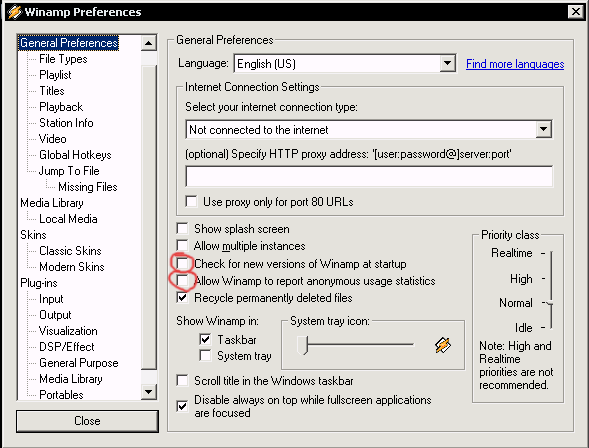Enable Scroll title in the Windows taskbar

click(182, 380)
